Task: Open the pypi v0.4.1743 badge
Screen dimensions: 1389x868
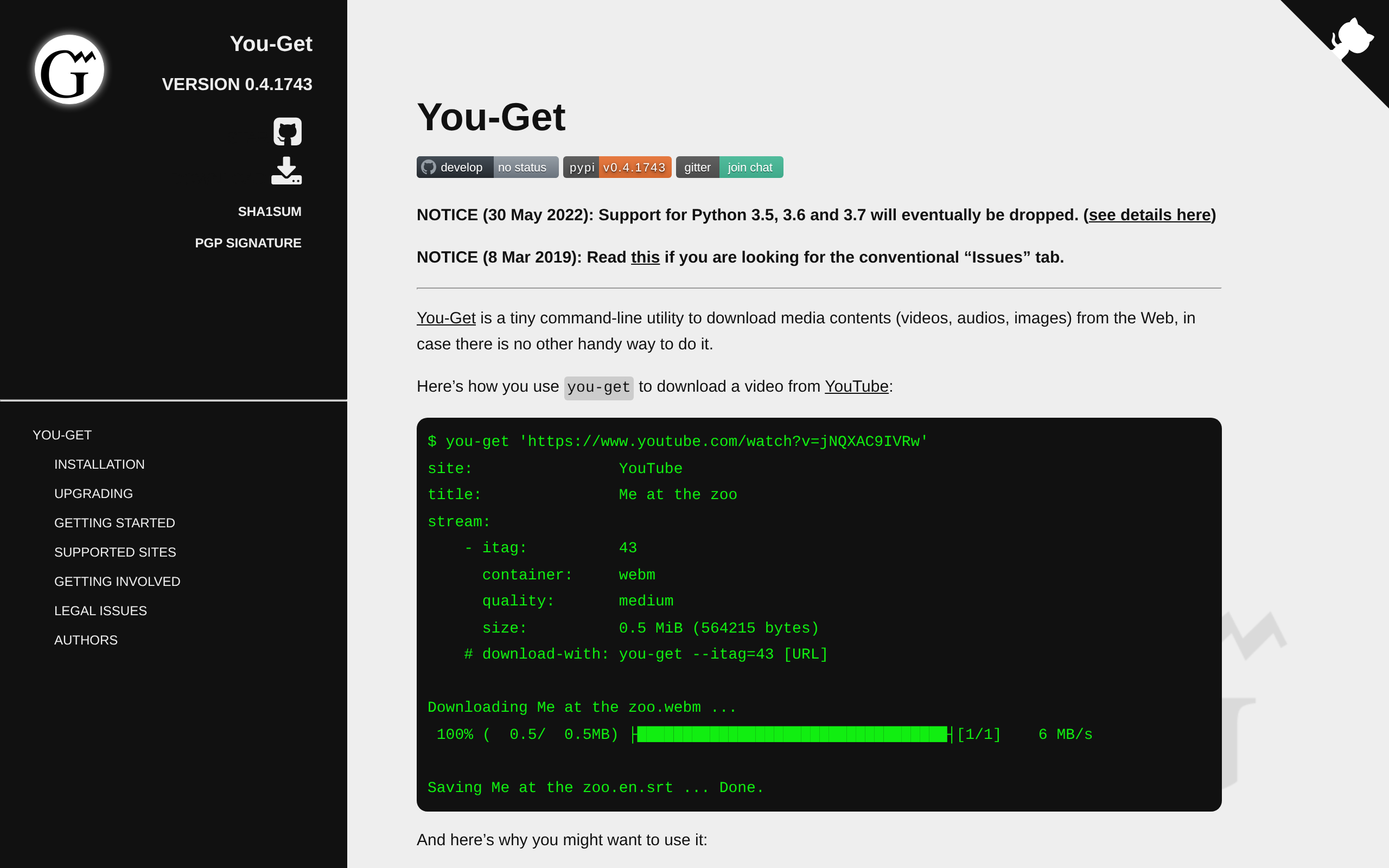Action: [x=617, y=167]
